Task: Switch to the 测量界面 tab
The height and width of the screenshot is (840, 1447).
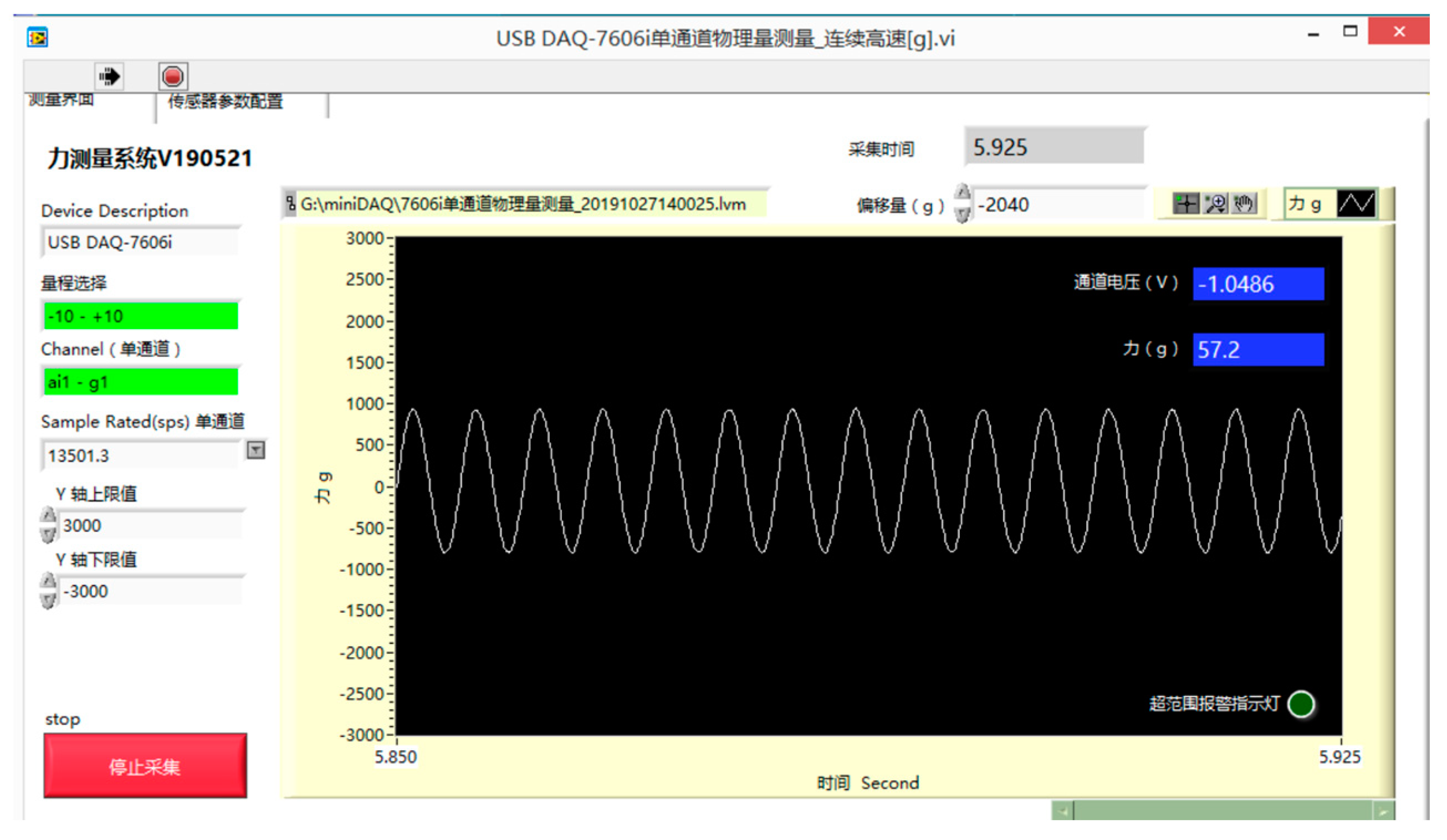Action: [x=62, y=100]
